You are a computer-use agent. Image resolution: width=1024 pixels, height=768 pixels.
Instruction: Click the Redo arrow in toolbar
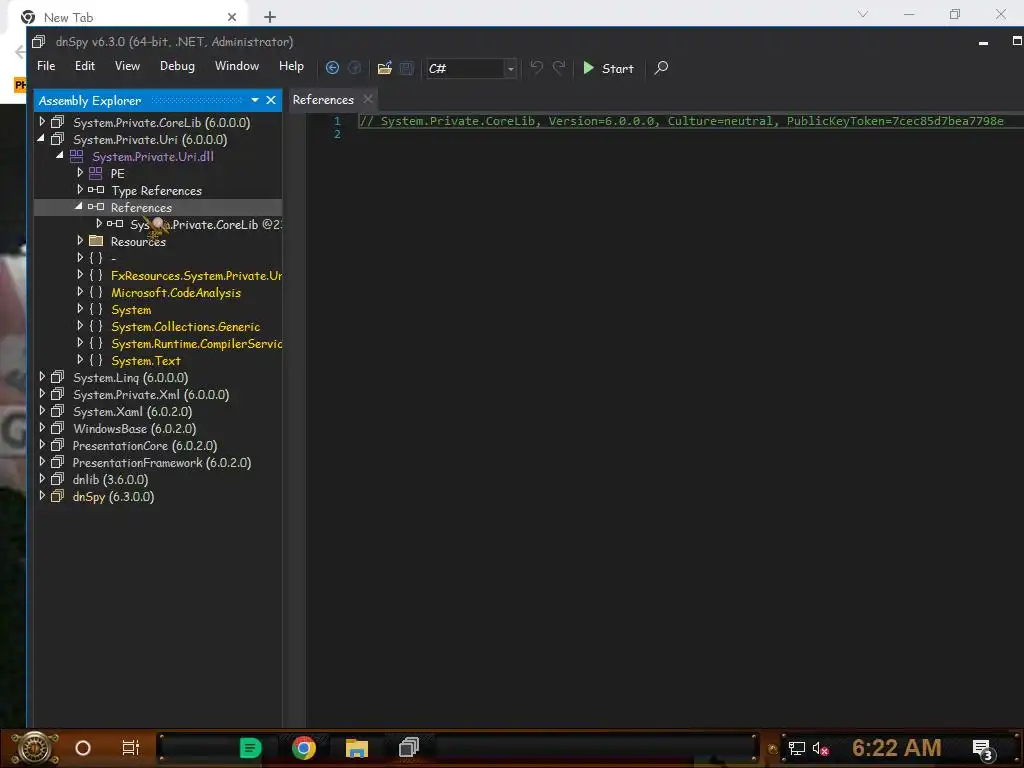(559, 68)
